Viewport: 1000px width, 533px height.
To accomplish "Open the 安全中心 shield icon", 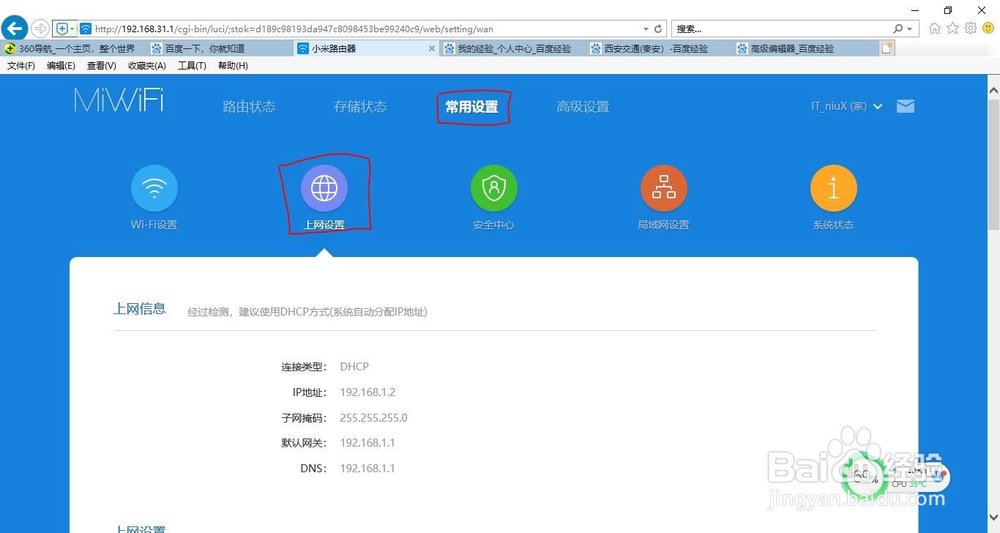I will click(x=494, y=188).
